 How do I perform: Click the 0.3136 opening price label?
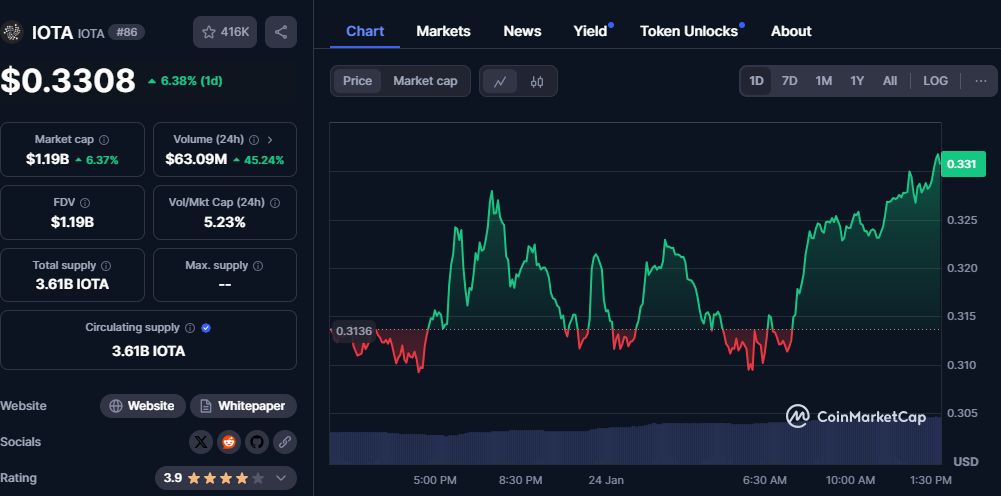coord(354,331)
